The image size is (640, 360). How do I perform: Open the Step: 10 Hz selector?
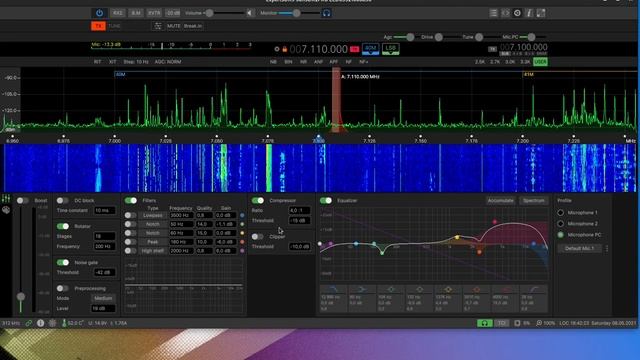click(136, 62)
